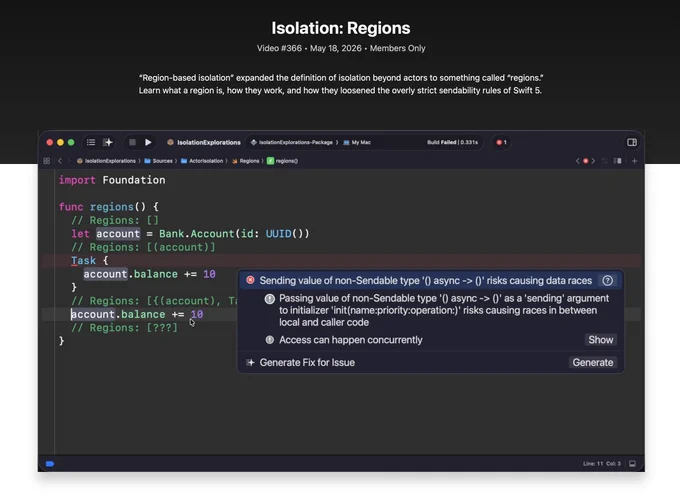
Task: Toggle the bottom panel icon in status bar
Action: point(632,464)
